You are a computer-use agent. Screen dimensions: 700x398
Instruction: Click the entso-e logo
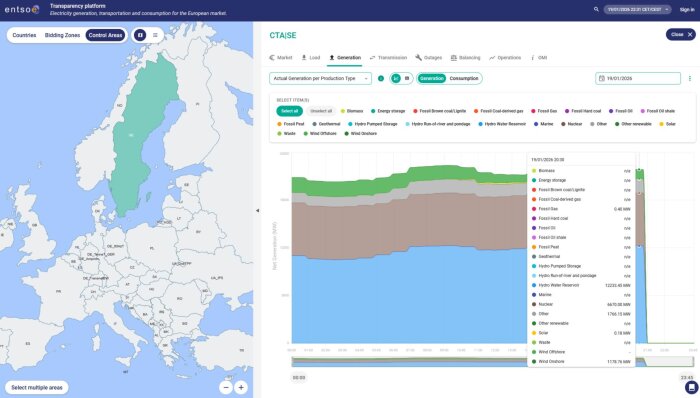(22, 9)
